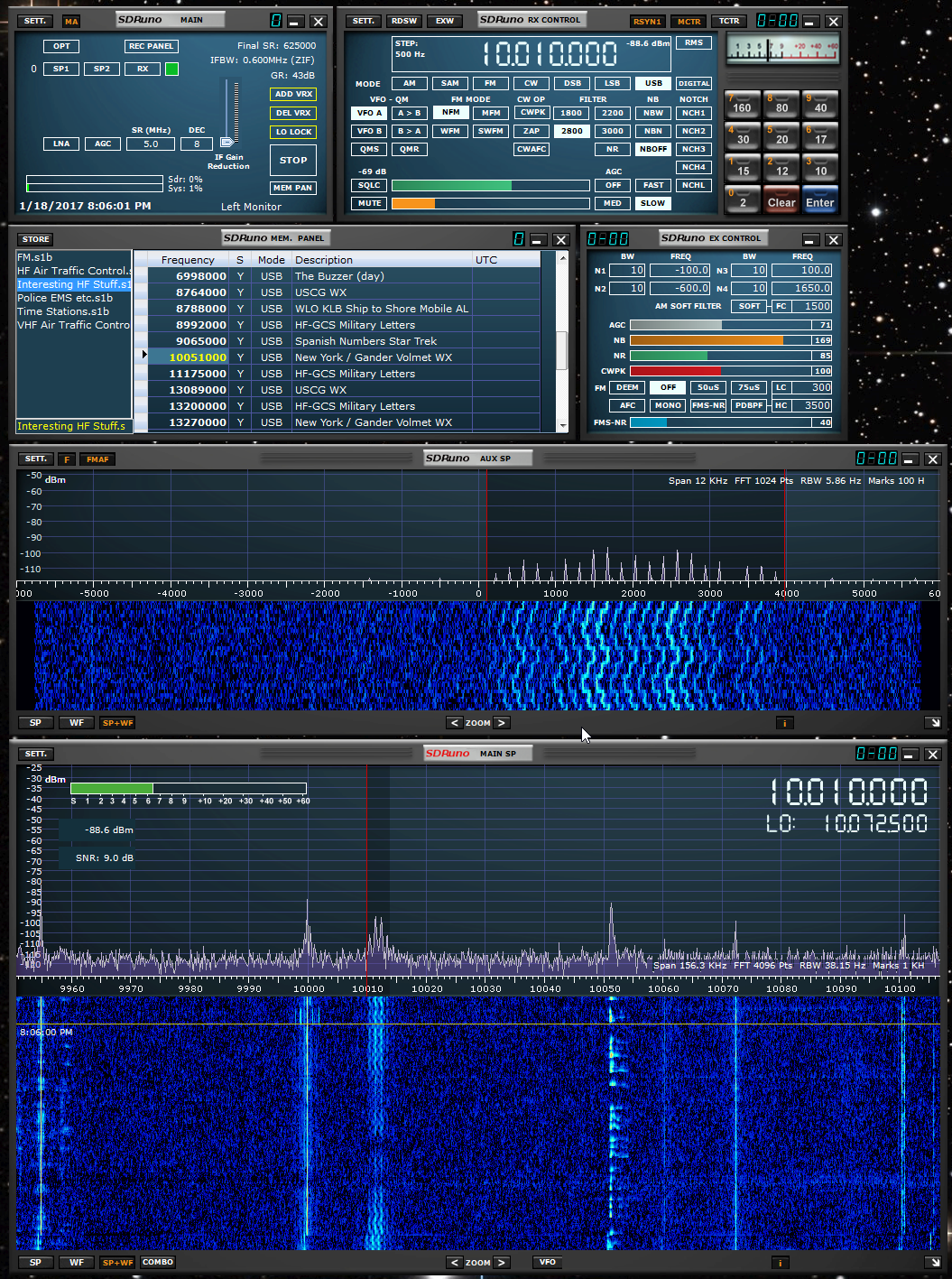Set AGC to FAST

653,185
